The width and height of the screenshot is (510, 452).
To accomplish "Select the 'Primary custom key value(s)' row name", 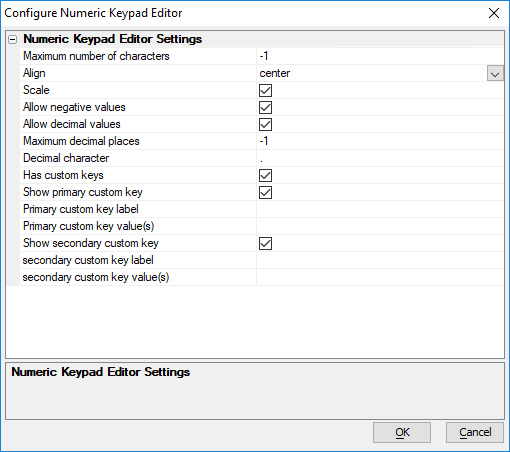I will pos(88,226).
